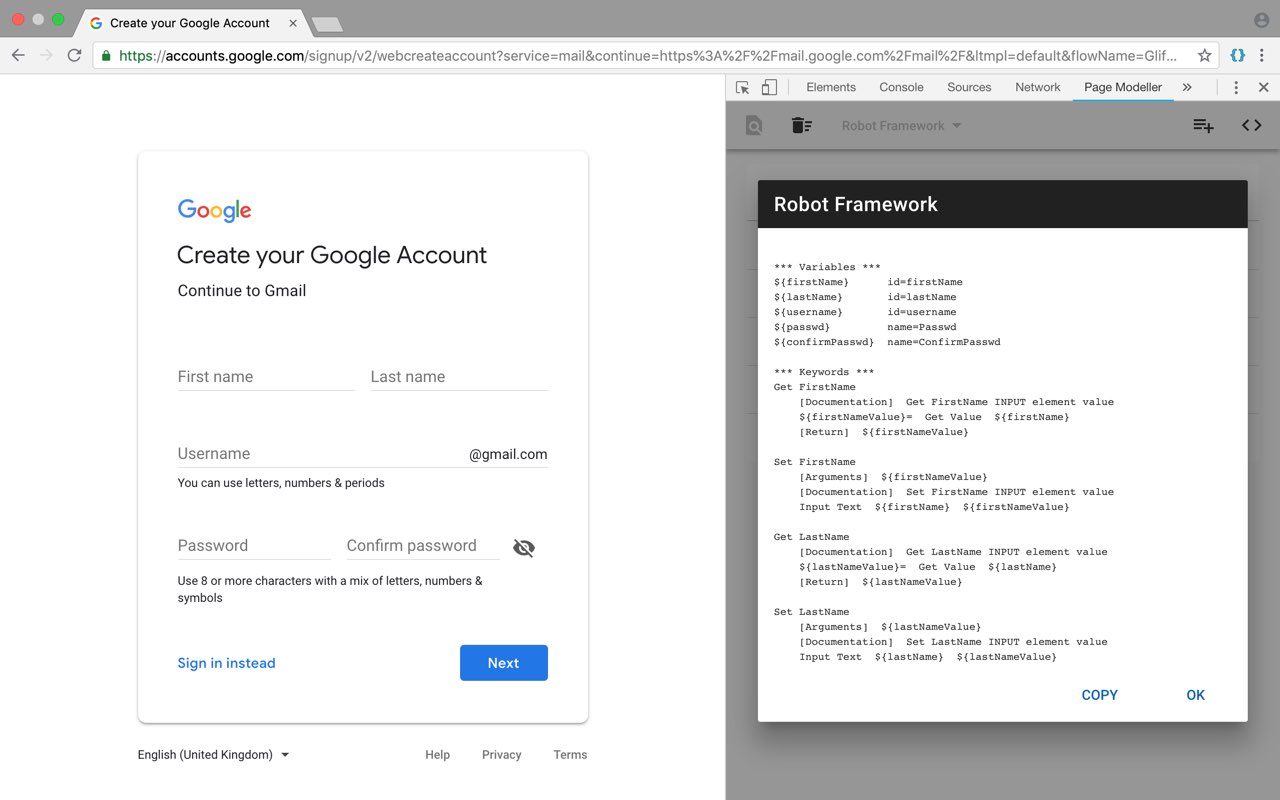Switch to Console DevTools tab
Image resolution: width=1280 pixels, height=800 pixels.
click(901, 87)
